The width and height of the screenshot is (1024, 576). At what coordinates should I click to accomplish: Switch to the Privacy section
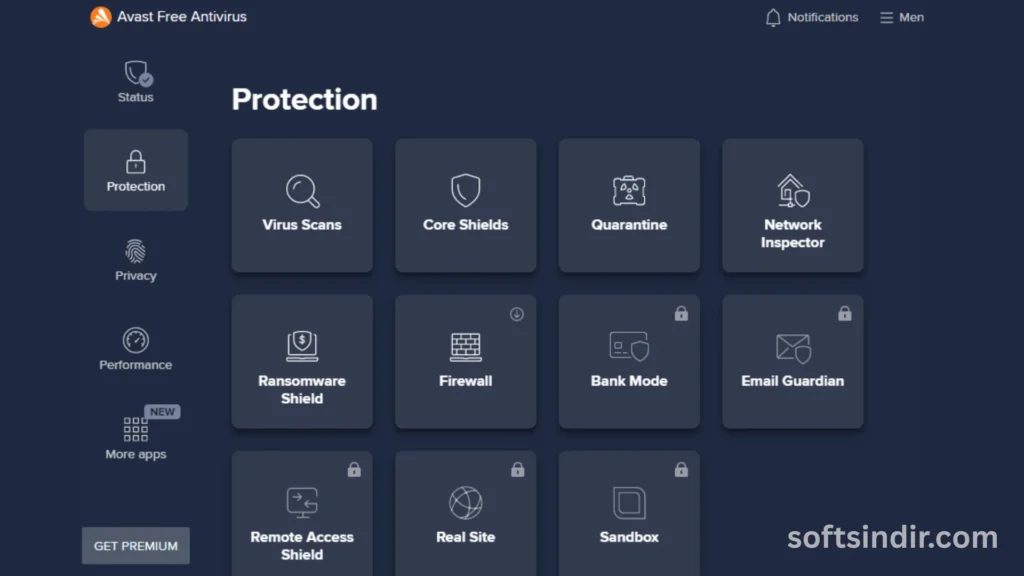coord(136,260)
